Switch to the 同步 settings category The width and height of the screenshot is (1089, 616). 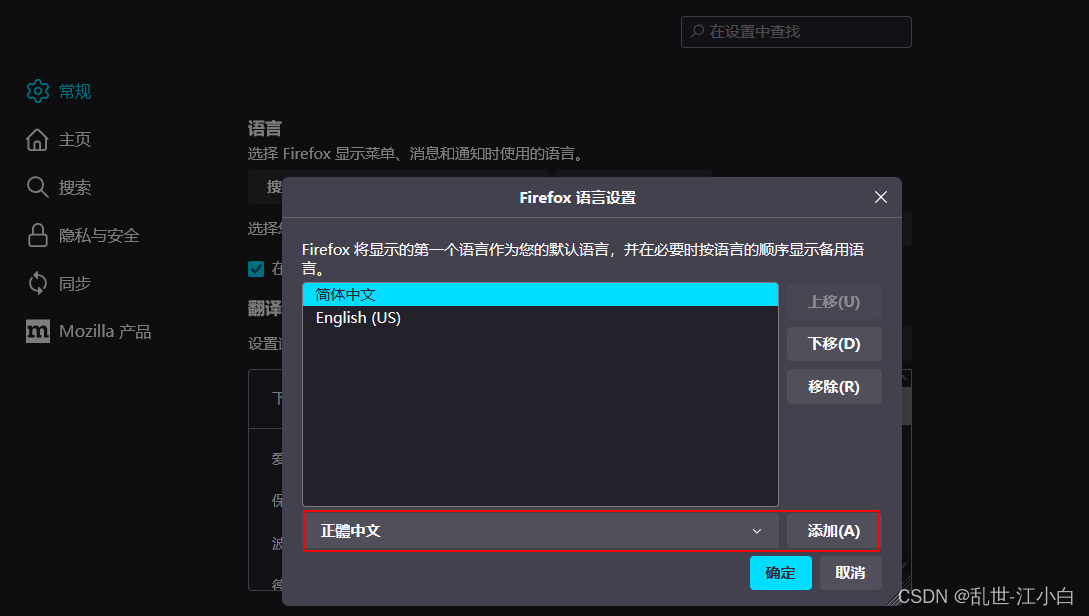(x=75, y=283)
